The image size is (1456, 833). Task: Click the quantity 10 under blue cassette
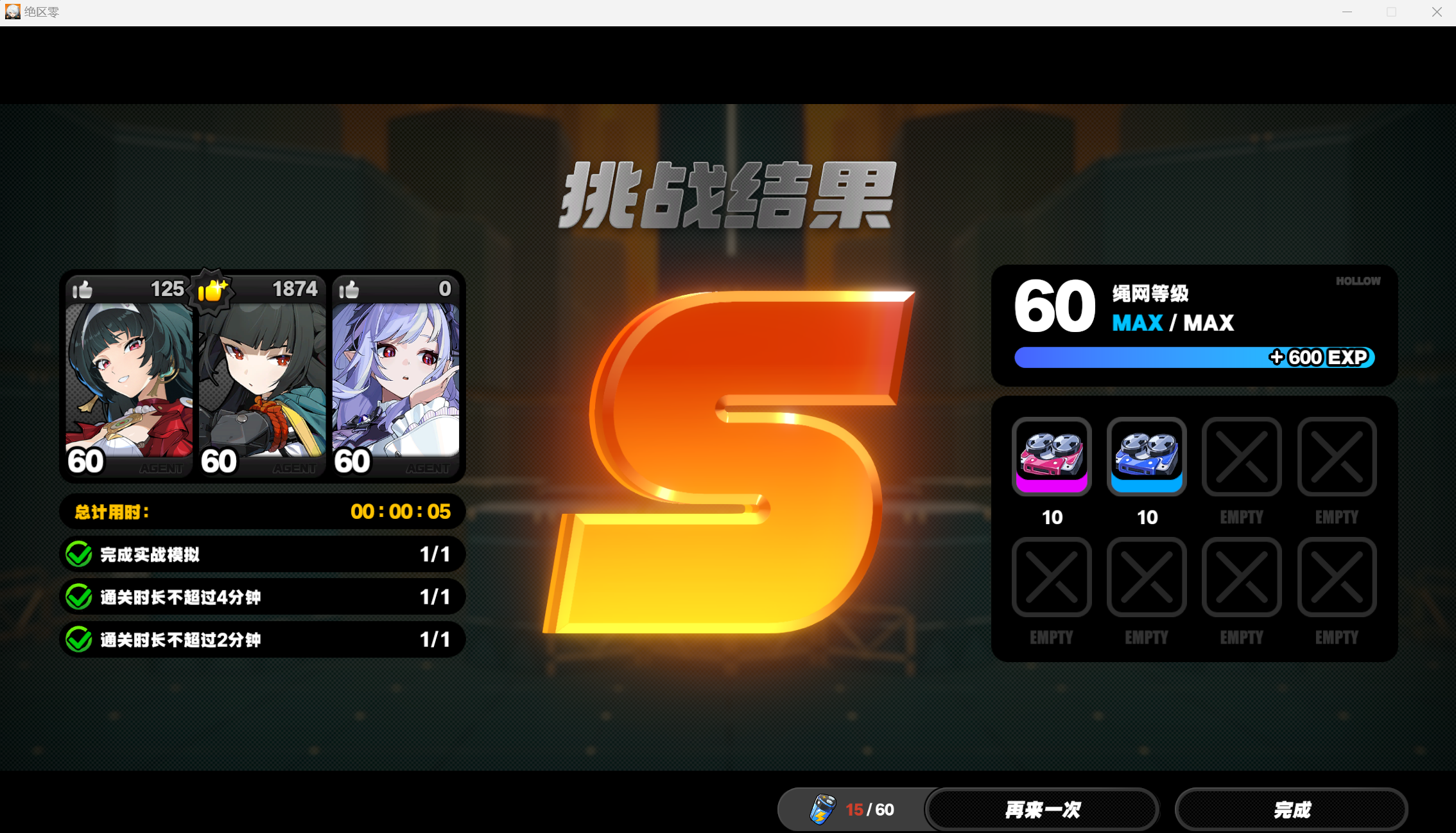pos(1147,518)
